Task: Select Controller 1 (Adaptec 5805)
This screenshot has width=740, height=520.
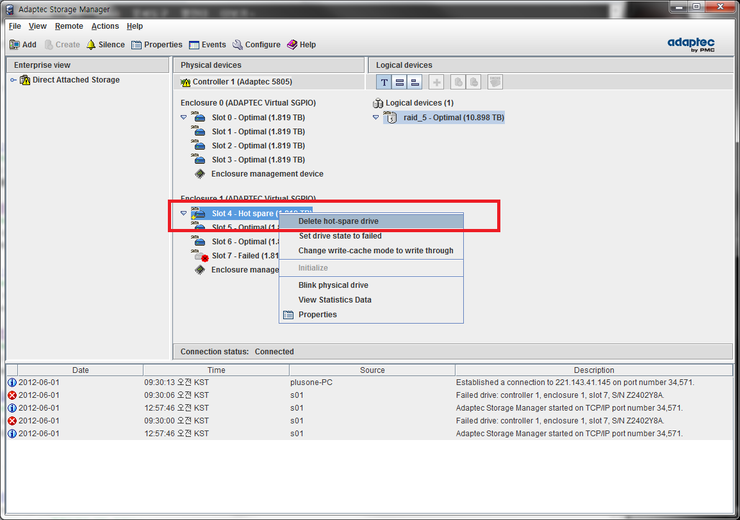Action: point(242,82)
